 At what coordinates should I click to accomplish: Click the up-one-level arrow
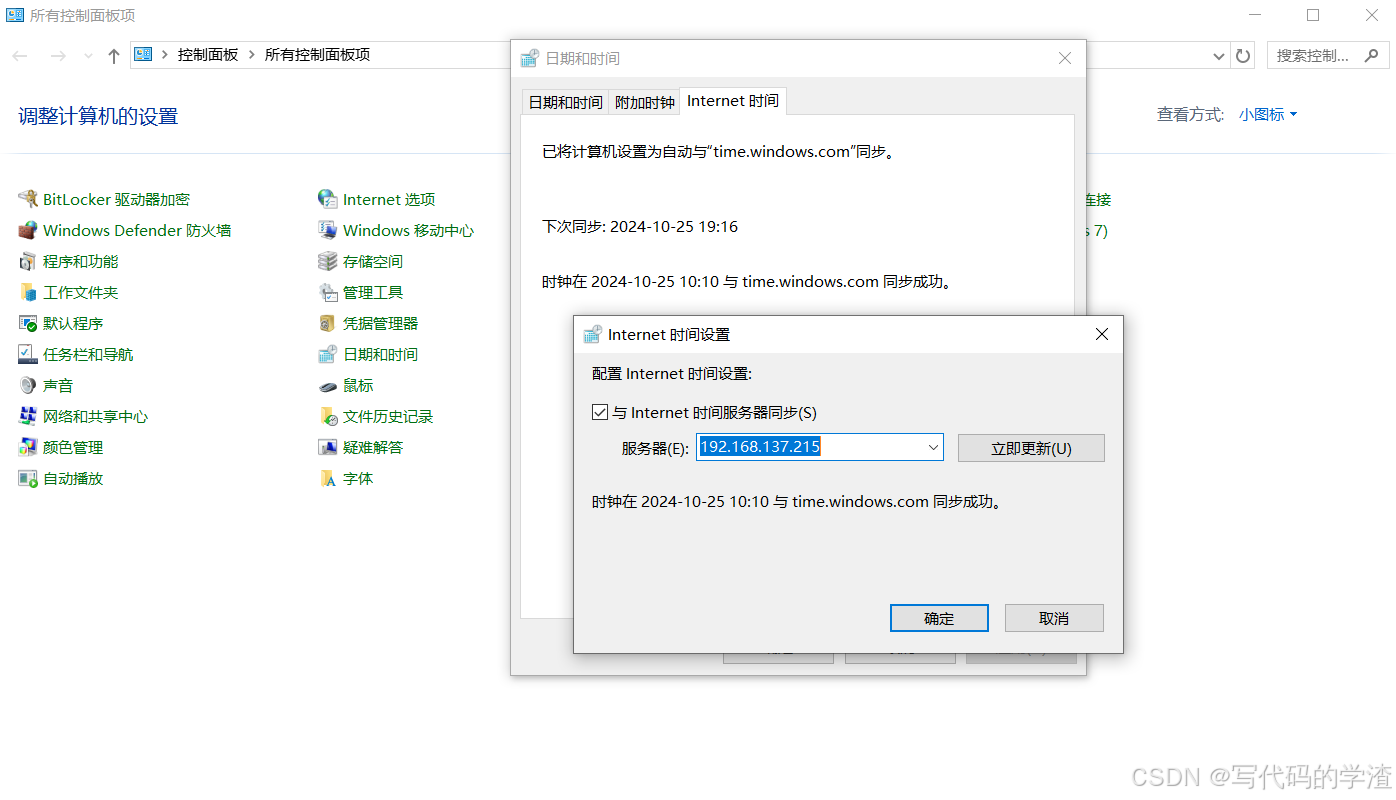[x=113, y=56]
